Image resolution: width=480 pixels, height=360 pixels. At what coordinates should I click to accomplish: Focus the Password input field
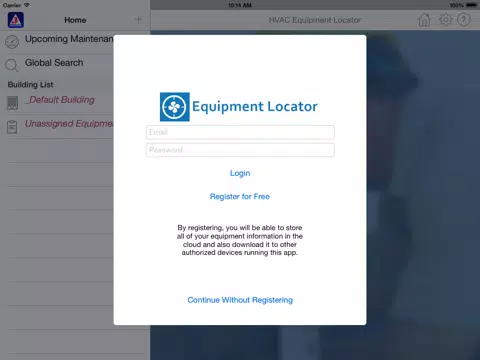240,150
